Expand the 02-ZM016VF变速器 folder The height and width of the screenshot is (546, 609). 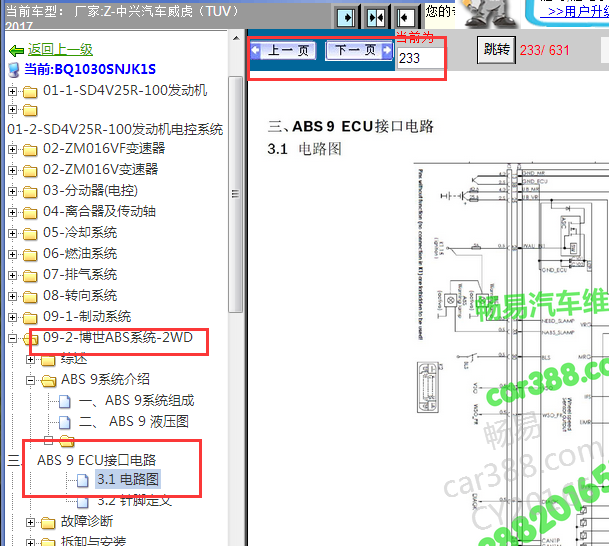(12, 149)
